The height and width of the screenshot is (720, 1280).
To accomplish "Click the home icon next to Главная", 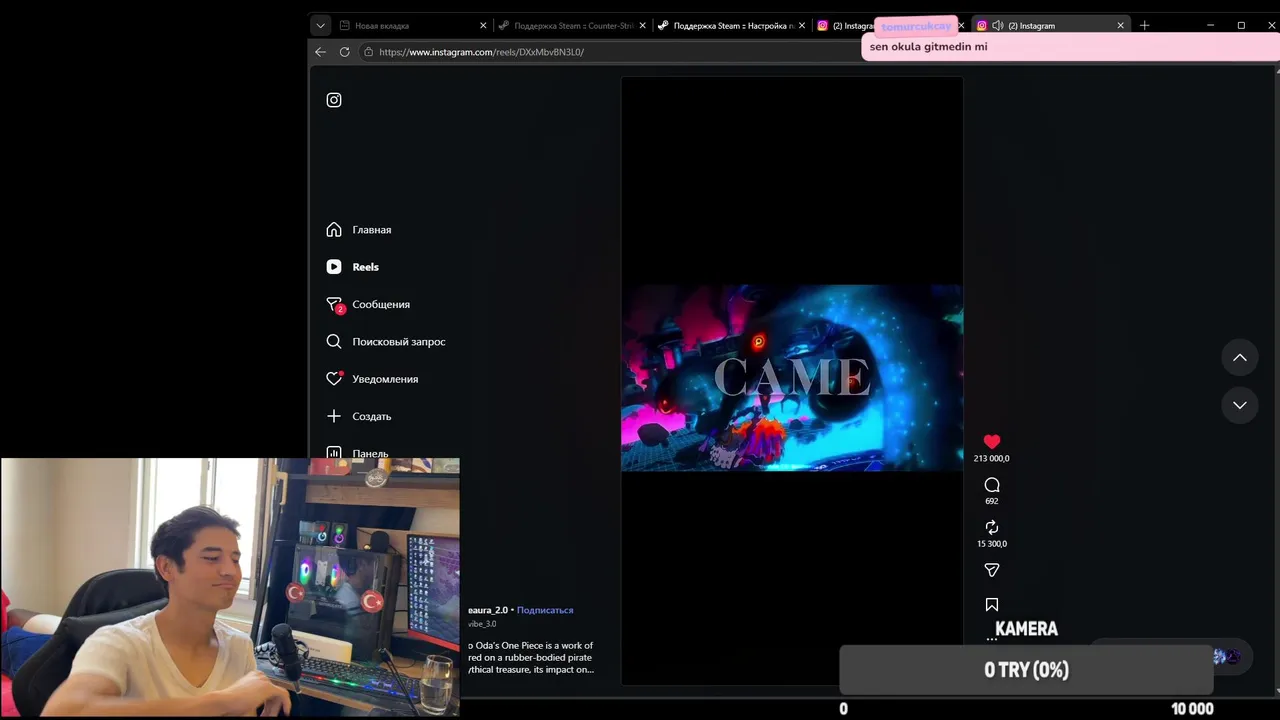I will (334, 230).
